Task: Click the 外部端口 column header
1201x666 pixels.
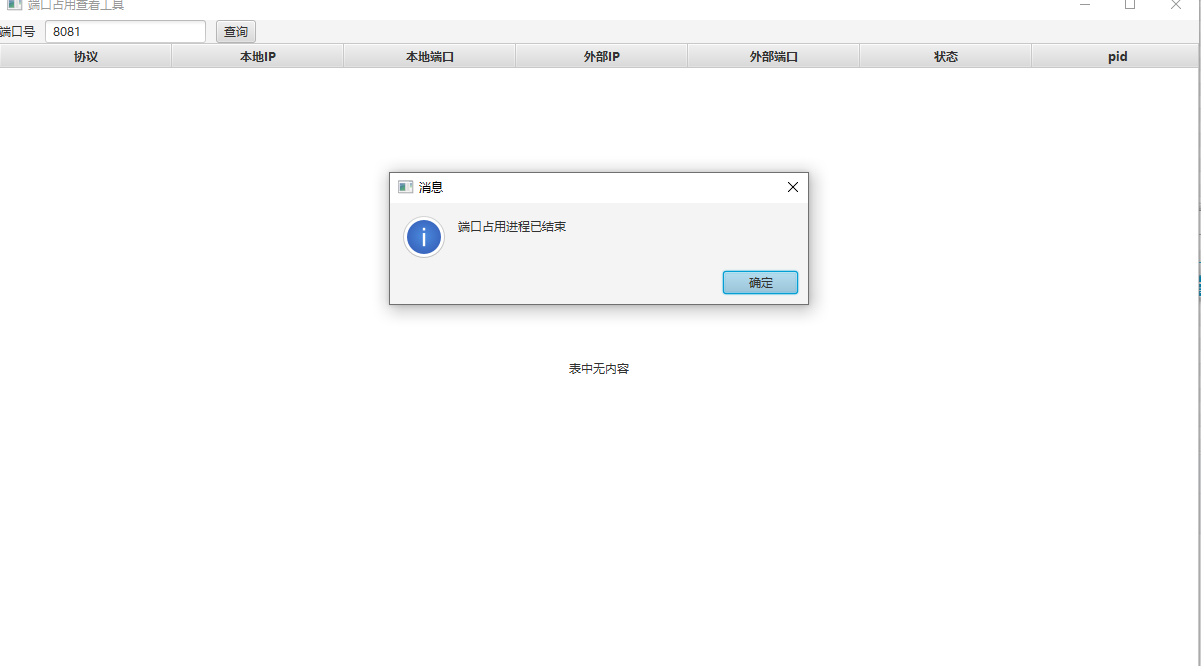Action: point(774,57)
